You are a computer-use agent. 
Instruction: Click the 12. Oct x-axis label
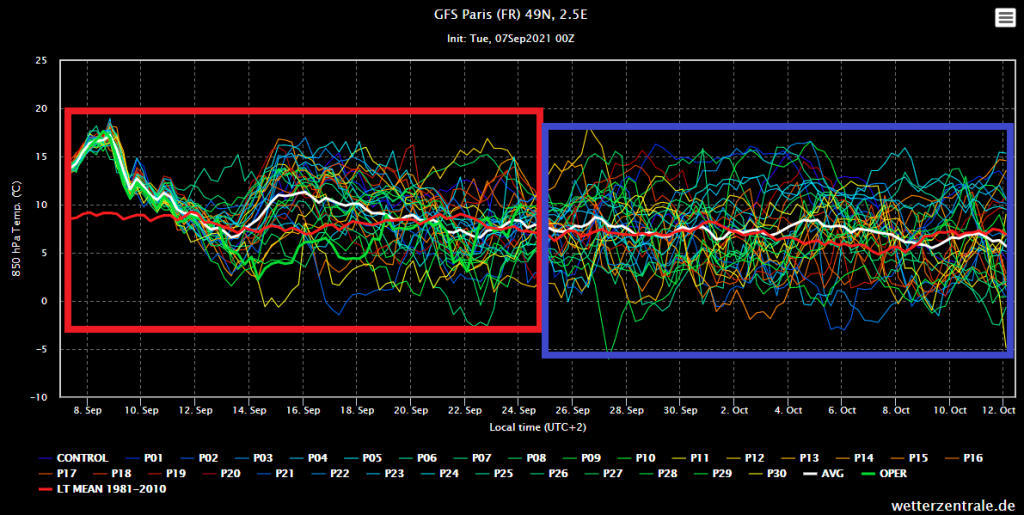(x=999, y=411)
